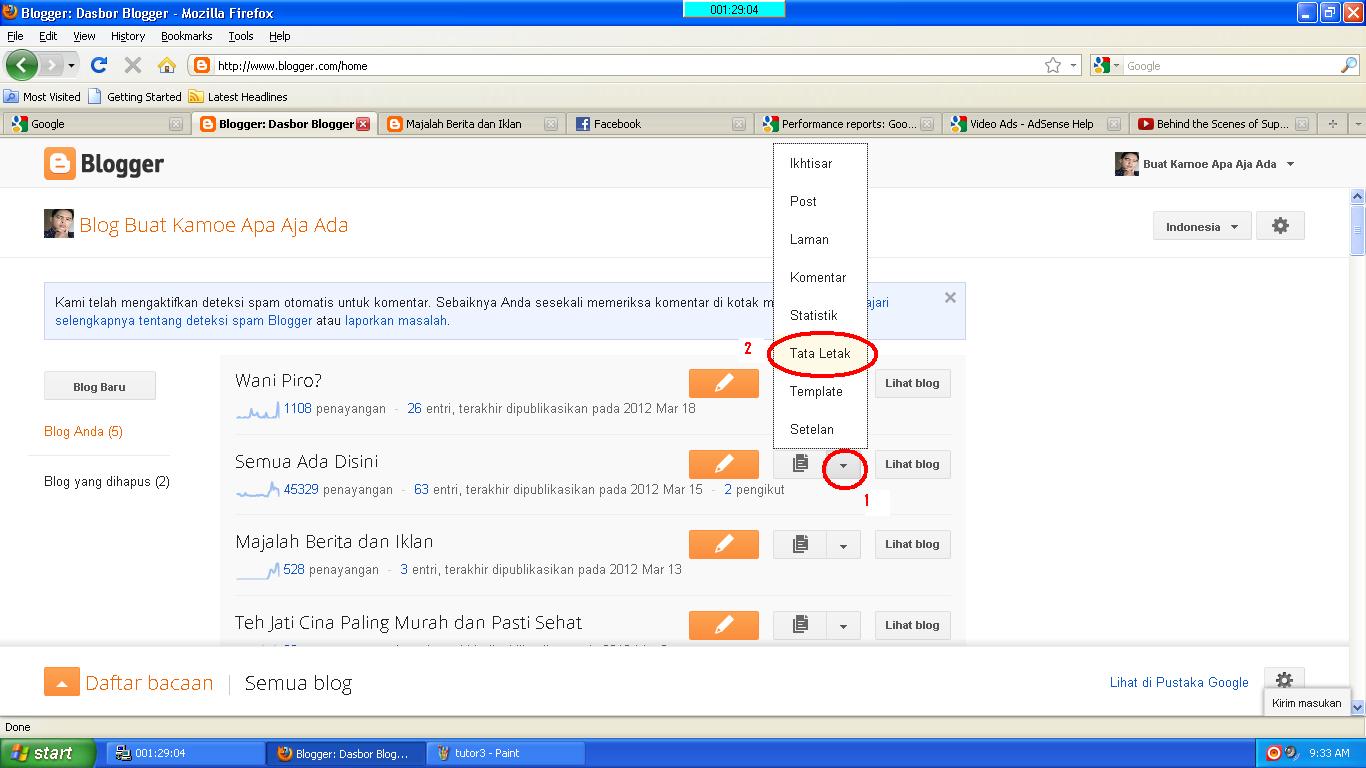The width and height of the screenshot is (1366, 768).
Task: Click the Windows start button
Action: coord(48,753)
